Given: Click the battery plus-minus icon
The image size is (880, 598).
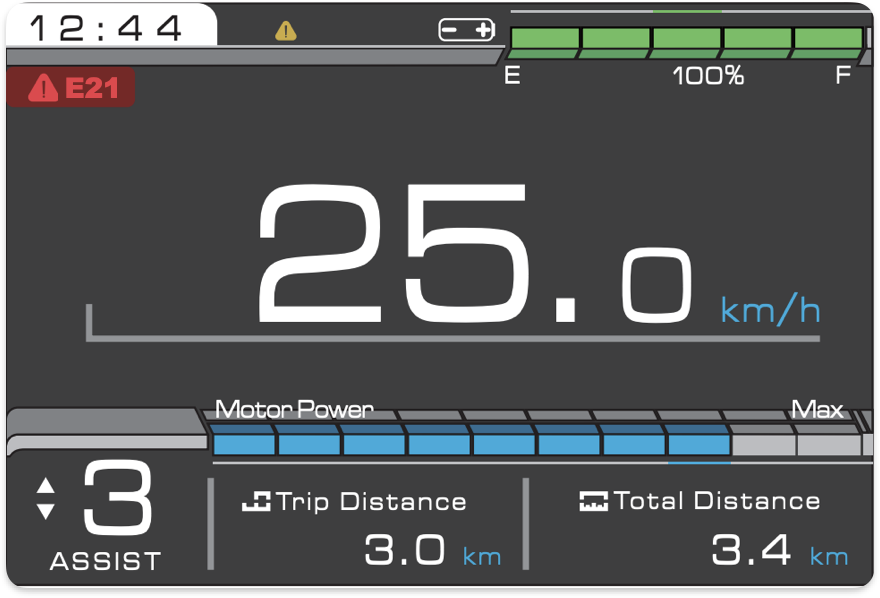Looking at the screenshot, I should [466, 30].
